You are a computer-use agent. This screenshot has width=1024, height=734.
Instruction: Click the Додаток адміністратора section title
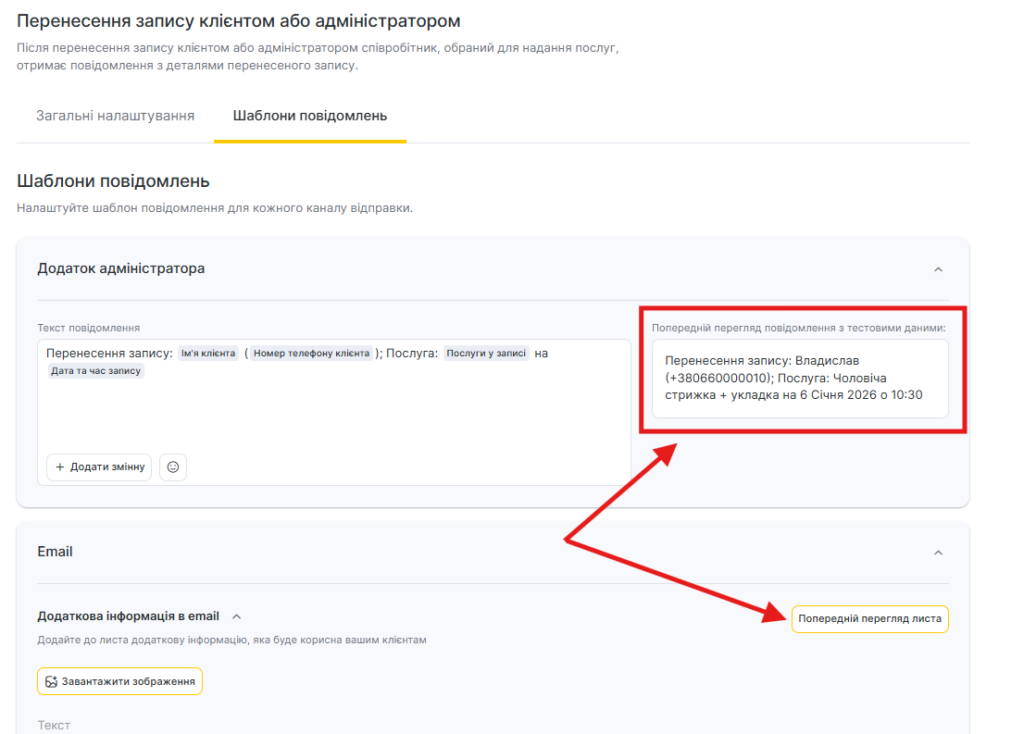pyautogui.click(x=121, y=268)
